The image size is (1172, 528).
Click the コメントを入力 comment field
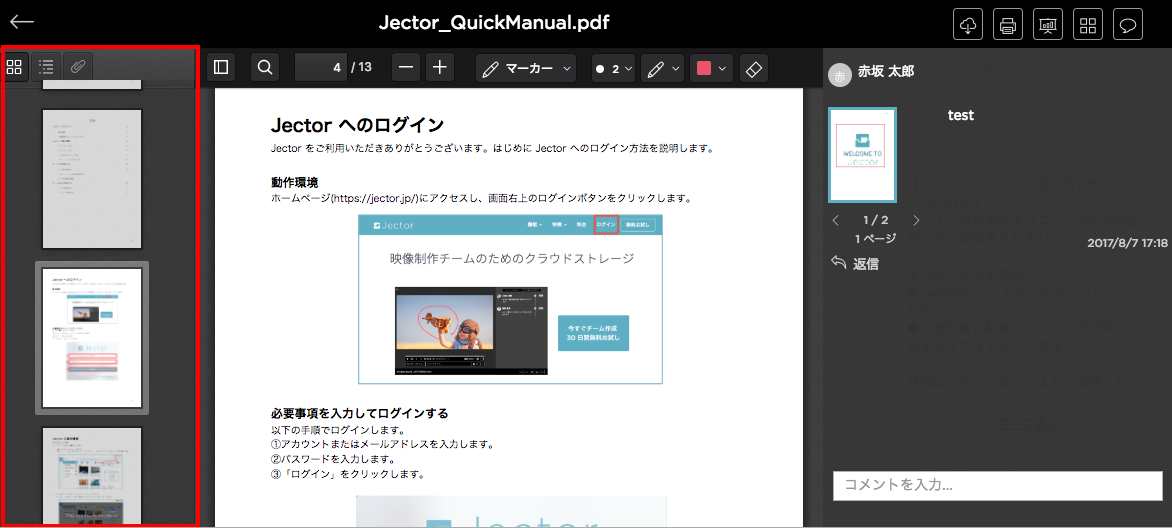[x=998, y=485]
